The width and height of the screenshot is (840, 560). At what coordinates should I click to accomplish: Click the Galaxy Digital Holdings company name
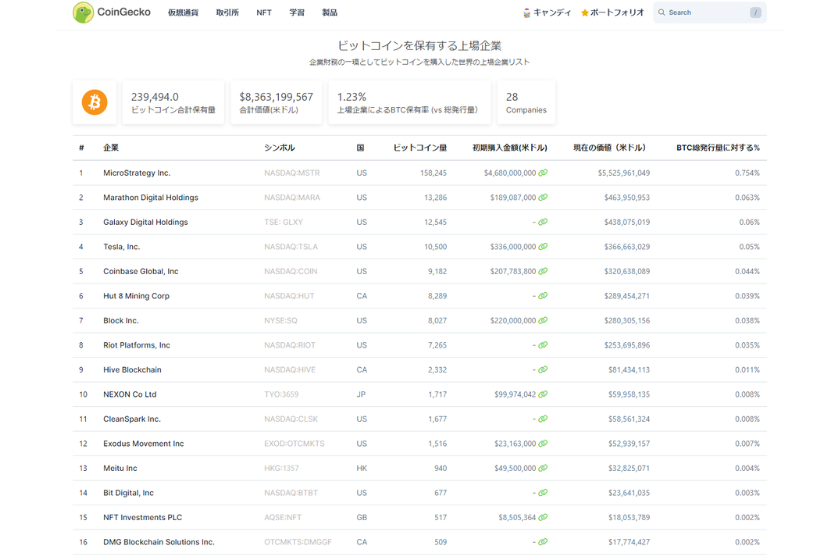[x=146, y=222]
